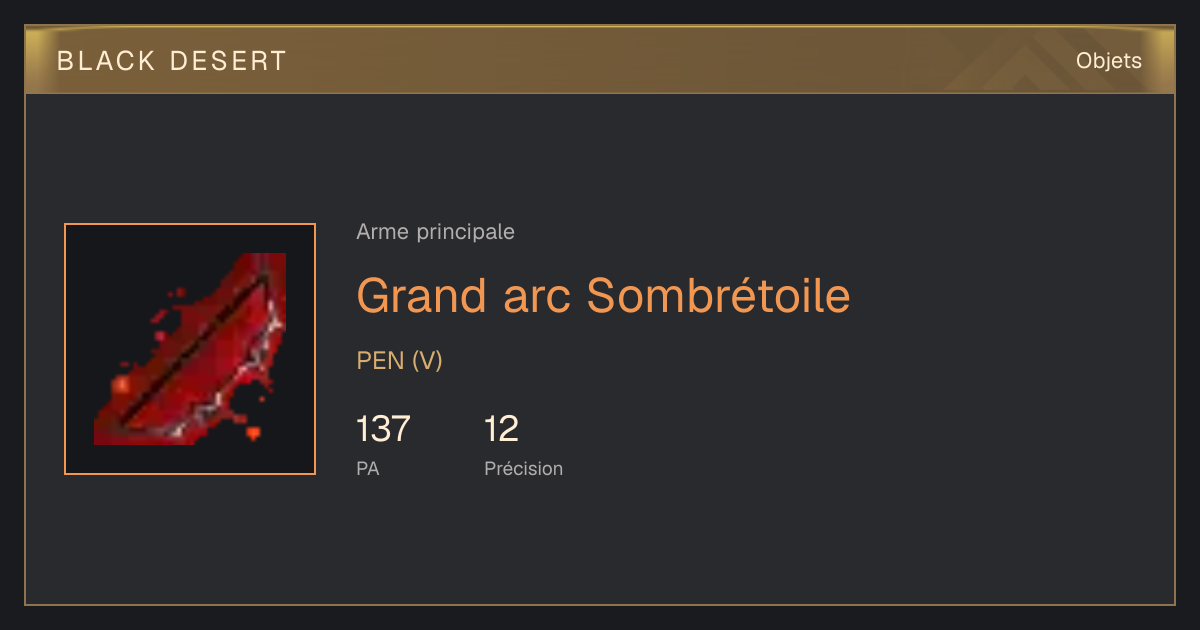Click the PEN (V) enhancement level text
The height and width of the screenshot is (630, 1200).
click(399, 361)
